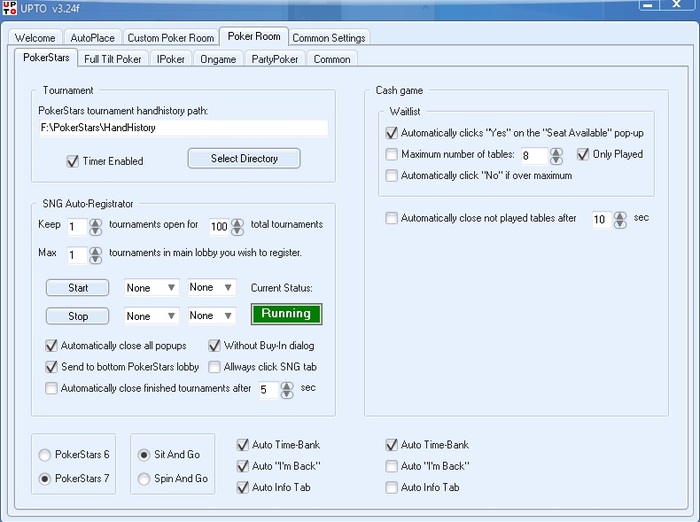Adjust the Max tournaments in lobby spinner arrows

(96, 255)
